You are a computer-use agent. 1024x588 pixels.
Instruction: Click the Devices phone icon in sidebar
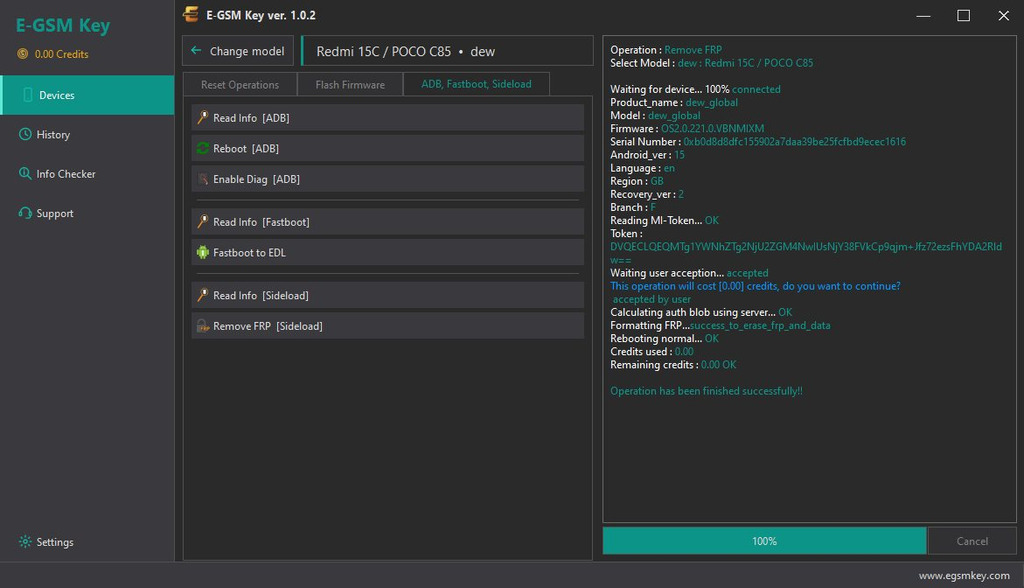[x=27, y=95]
